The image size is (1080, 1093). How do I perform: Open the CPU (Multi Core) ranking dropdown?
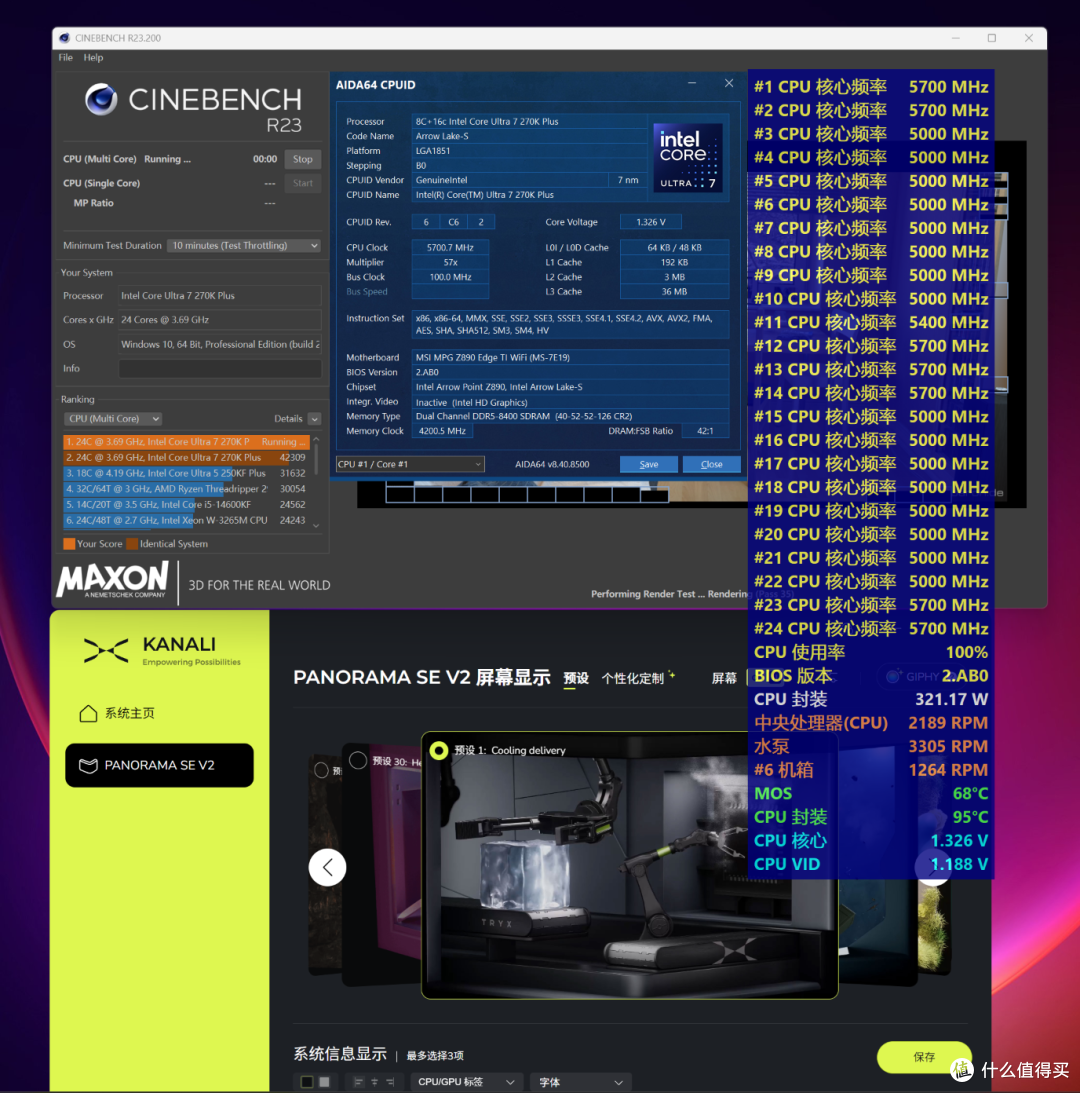coord(113,418)
